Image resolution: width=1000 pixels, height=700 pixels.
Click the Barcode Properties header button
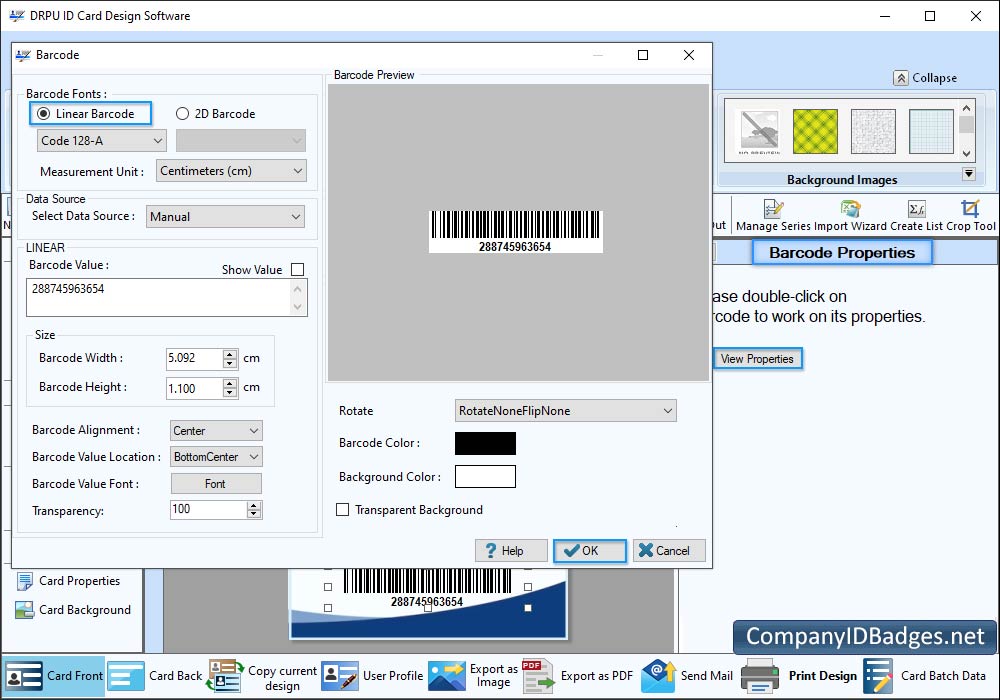coord(842,252)
